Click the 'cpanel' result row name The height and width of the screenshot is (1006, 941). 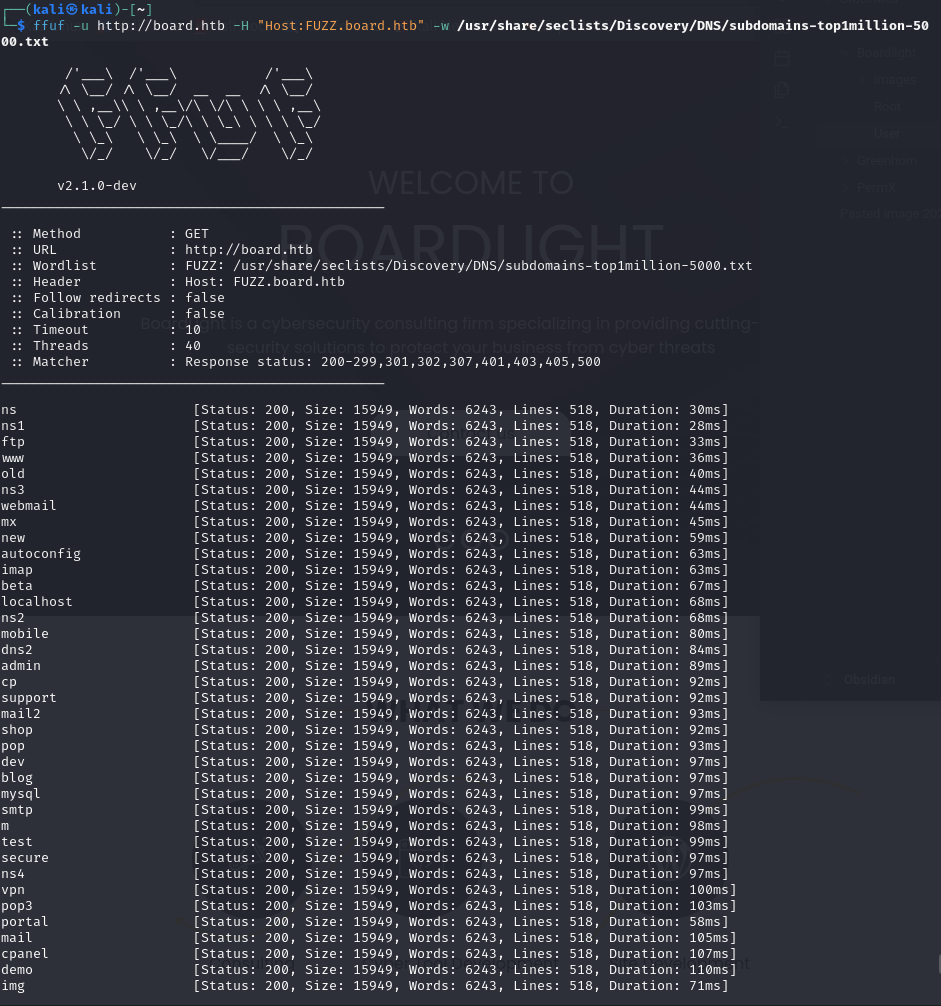tap(24, 954)
